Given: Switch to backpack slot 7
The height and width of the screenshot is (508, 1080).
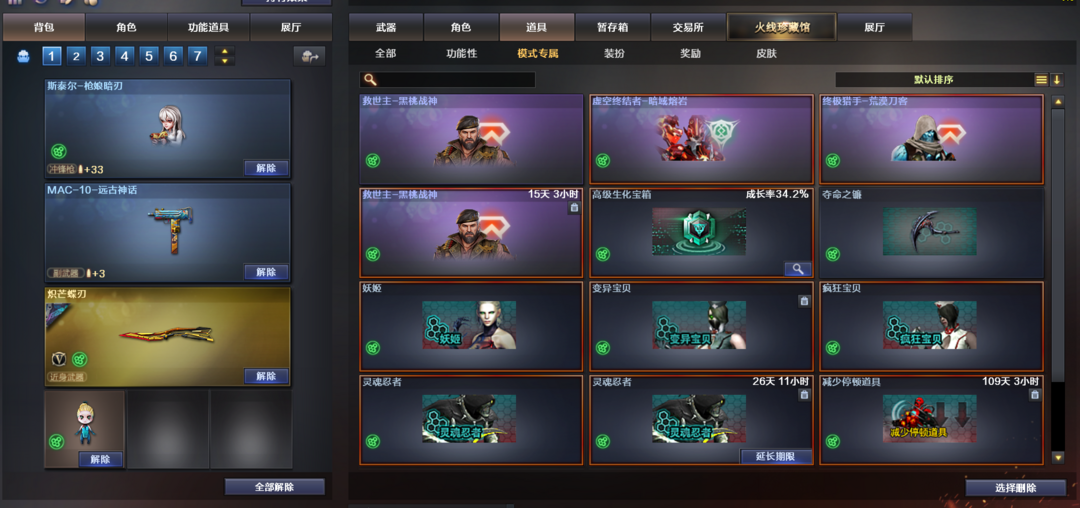Looking at the screenshot, I should [198, 56].
